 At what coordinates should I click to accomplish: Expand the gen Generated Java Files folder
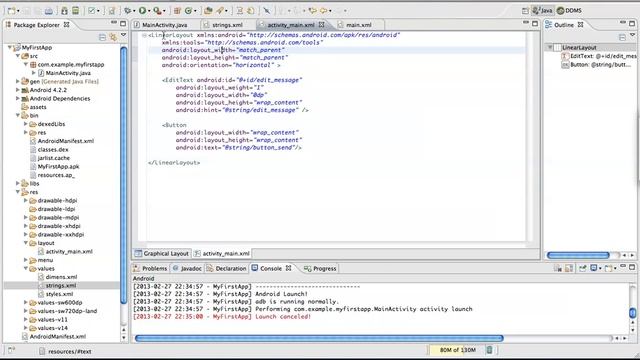(18, 81)
